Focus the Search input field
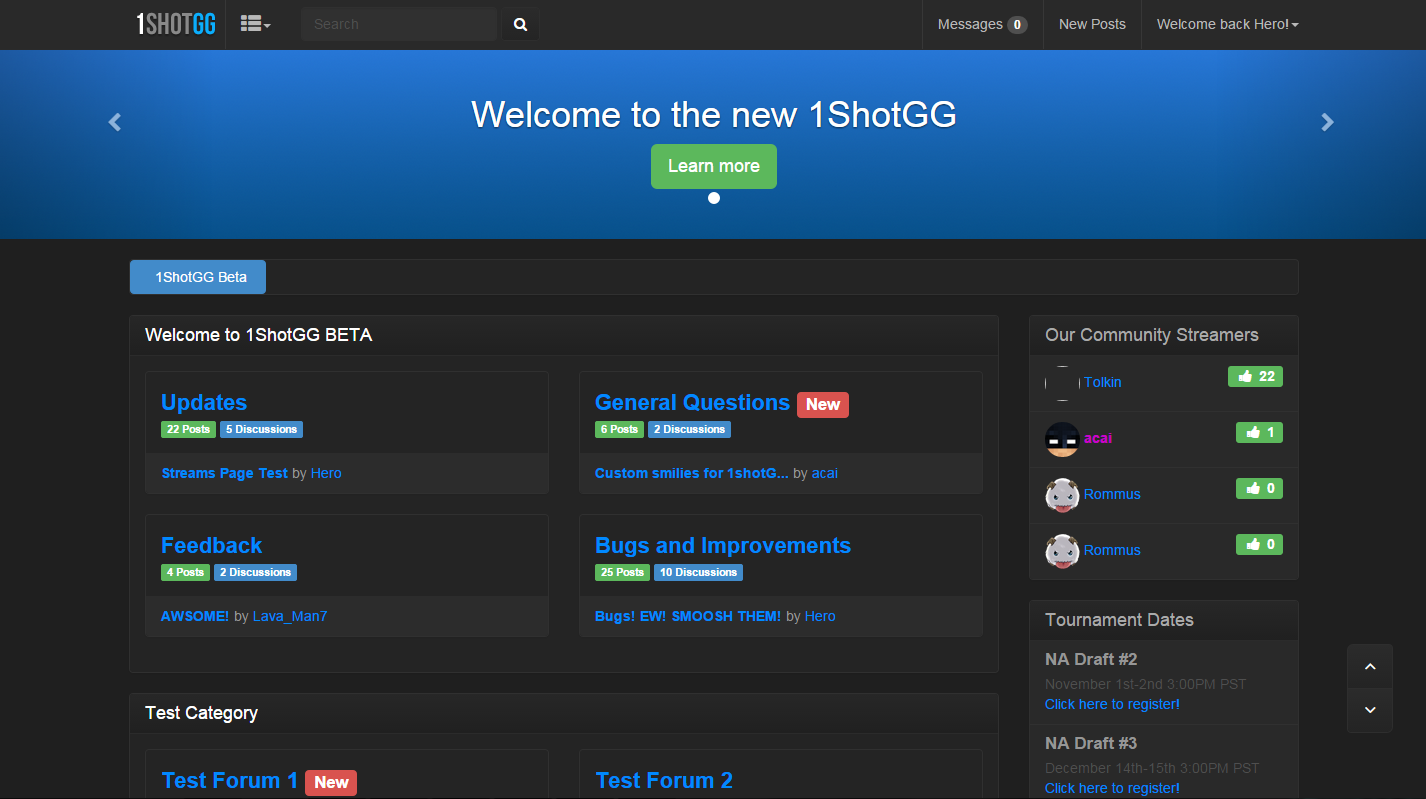Viewport: 1426px width, 799px height. tap(398, 24)
